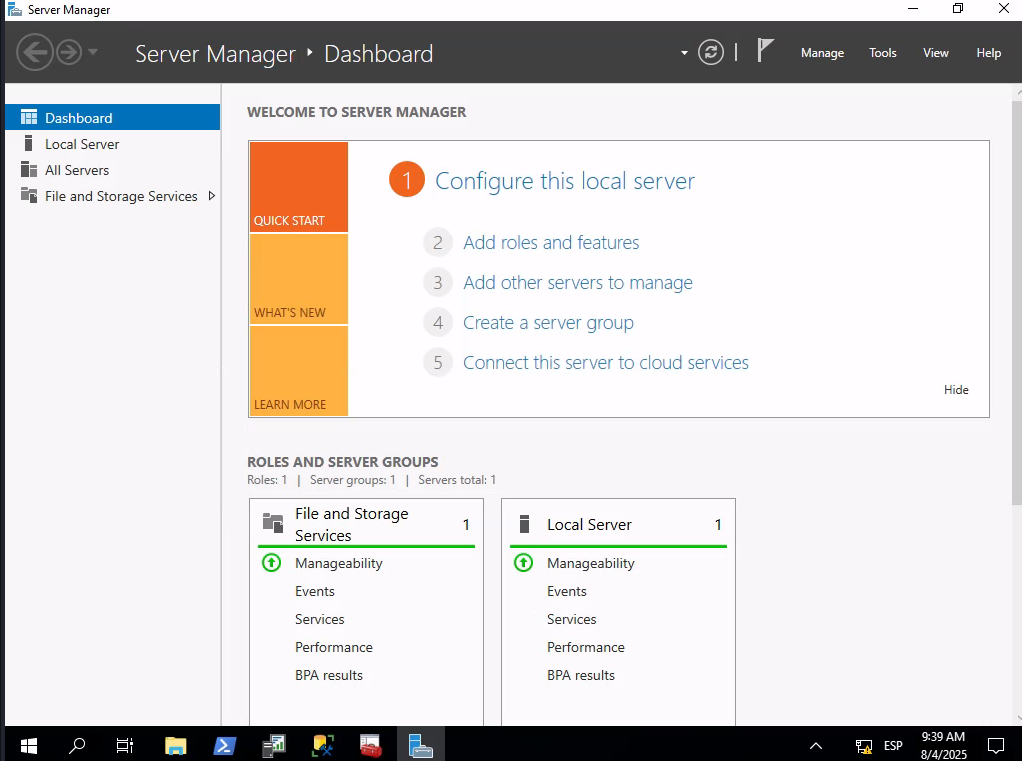This screenshot has height=761, width=1022.
Task: Click the Refresh dashboard icon
Action: 711,53
